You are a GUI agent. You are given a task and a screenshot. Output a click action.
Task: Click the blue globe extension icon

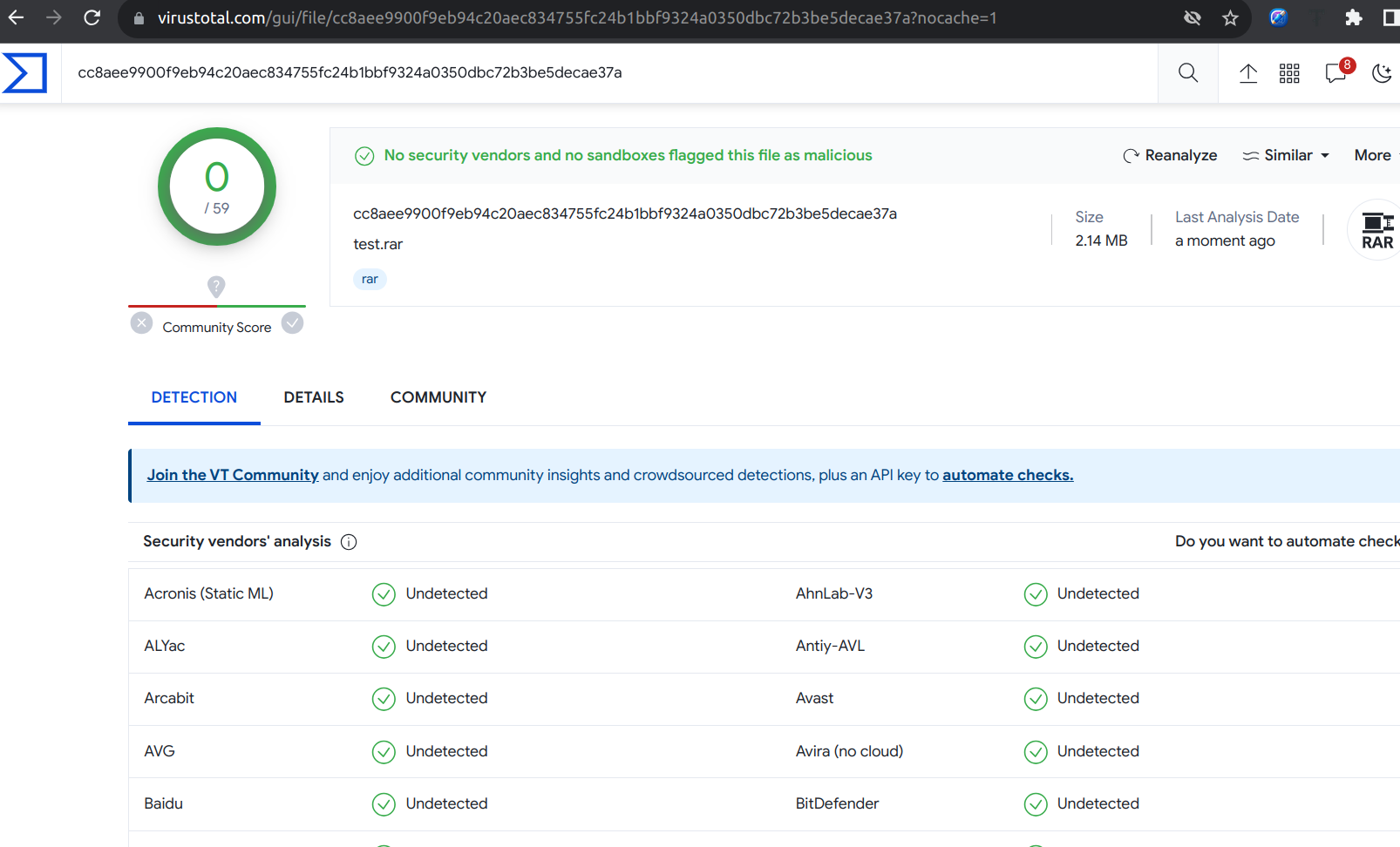(x=1278, y=17)
